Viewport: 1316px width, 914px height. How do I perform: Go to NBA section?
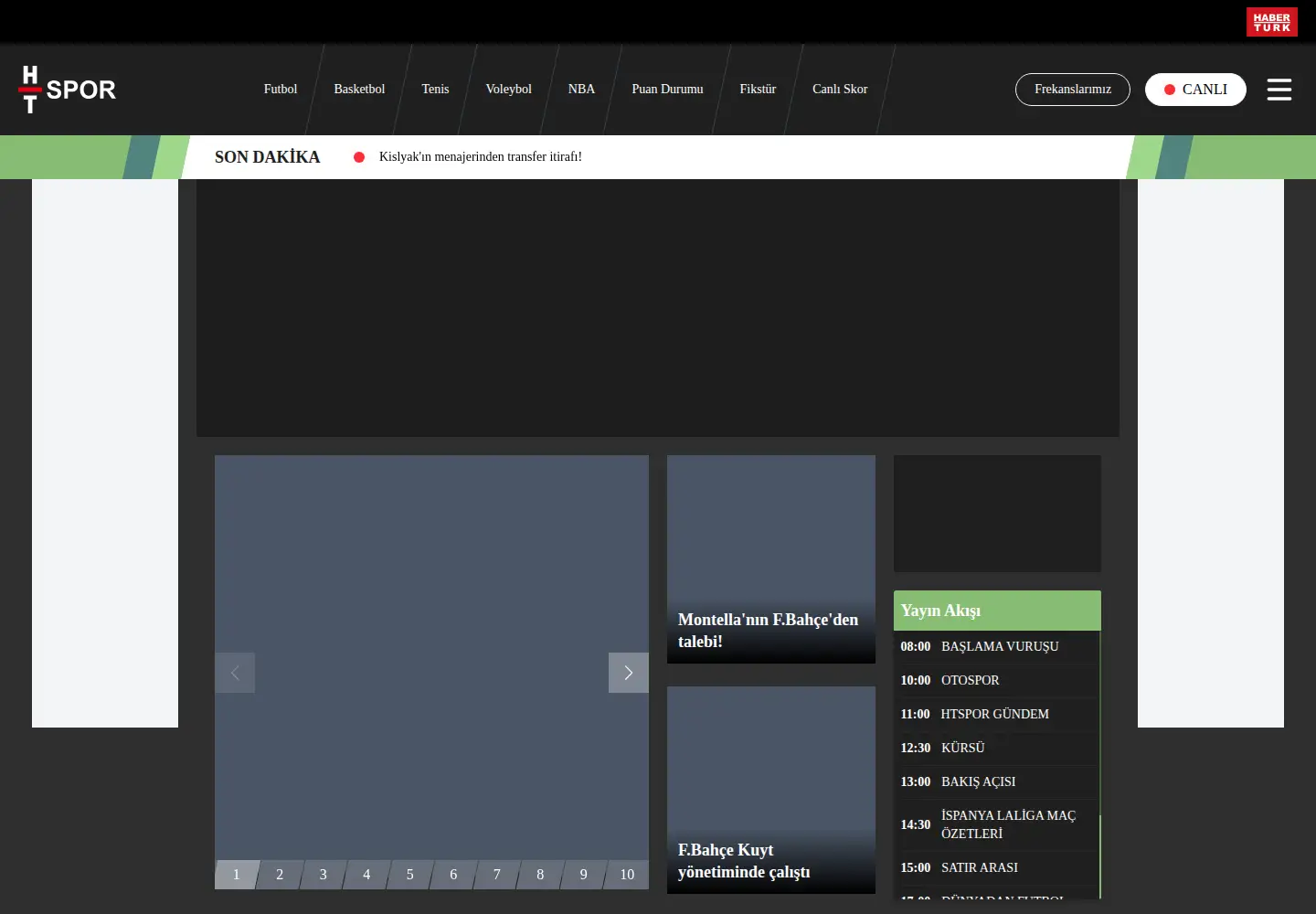[x=581, y=89]
